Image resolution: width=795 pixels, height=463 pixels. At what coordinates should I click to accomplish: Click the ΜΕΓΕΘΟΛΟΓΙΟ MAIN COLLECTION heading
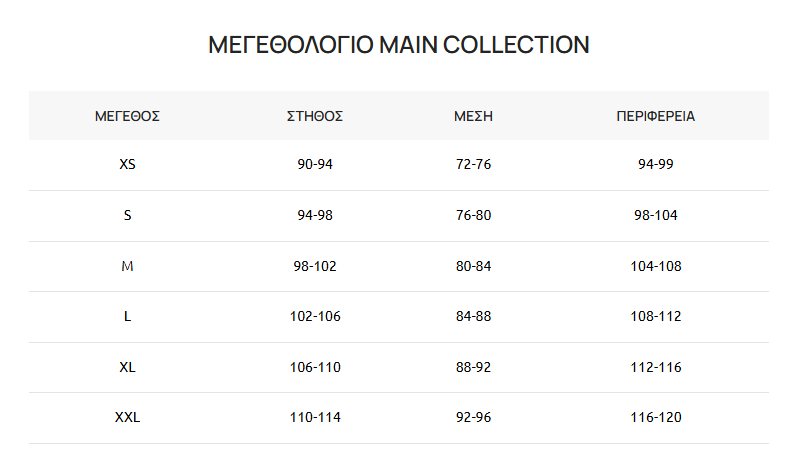pos(399,45)
